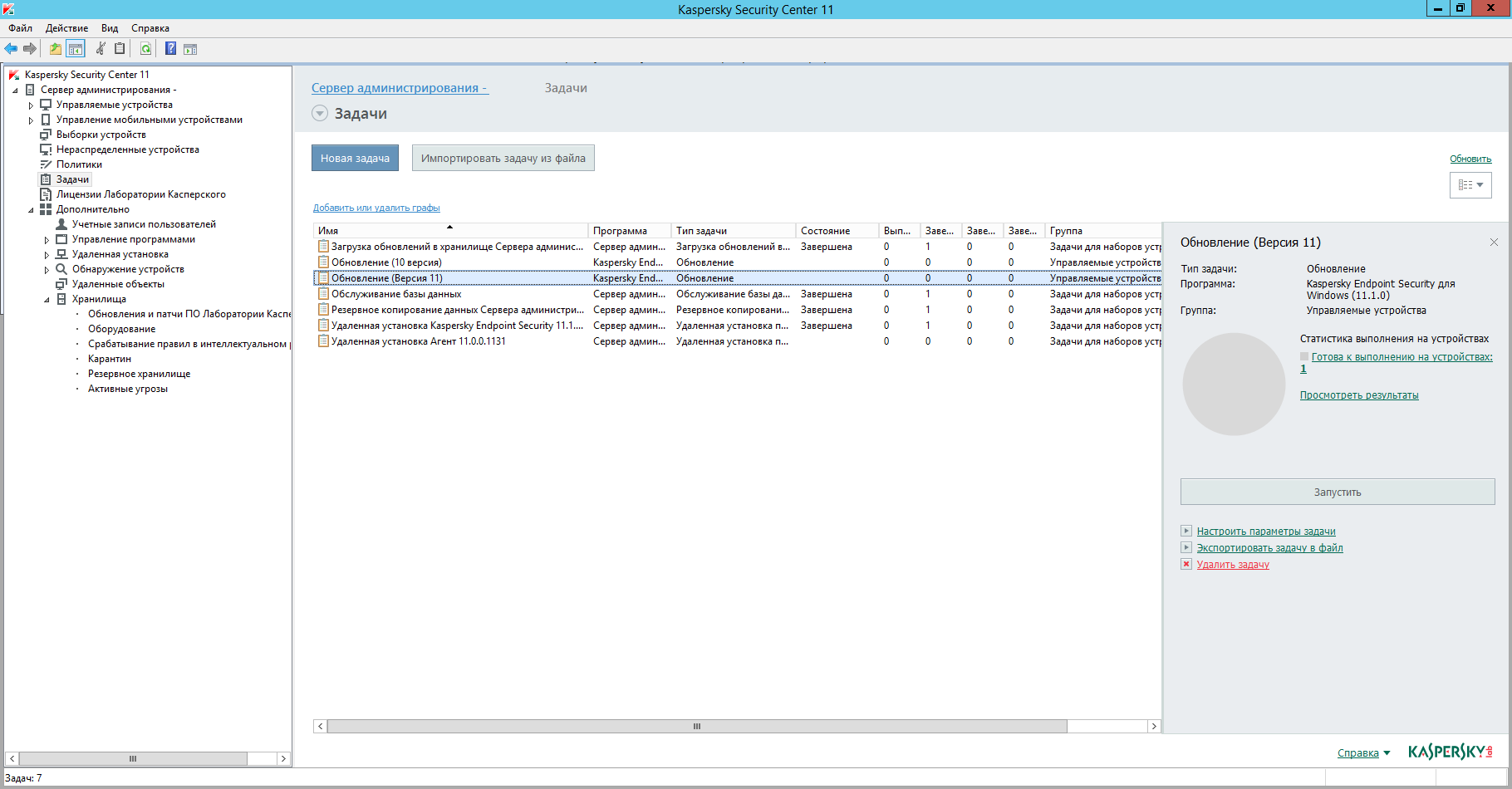Collapse the Хранилища tree node

click(x=47, y=300)
